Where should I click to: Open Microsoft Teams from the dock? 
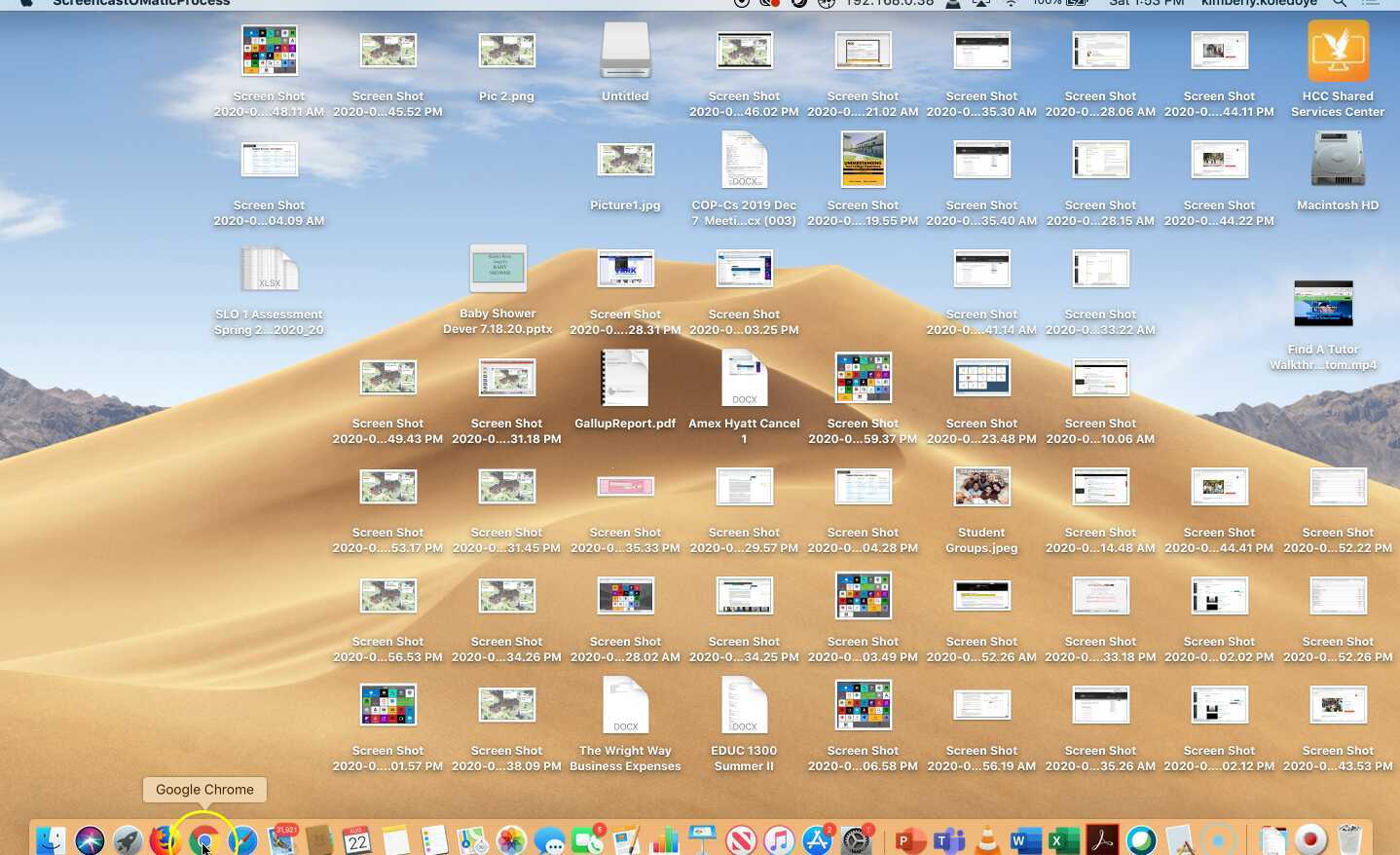[948, 839]
